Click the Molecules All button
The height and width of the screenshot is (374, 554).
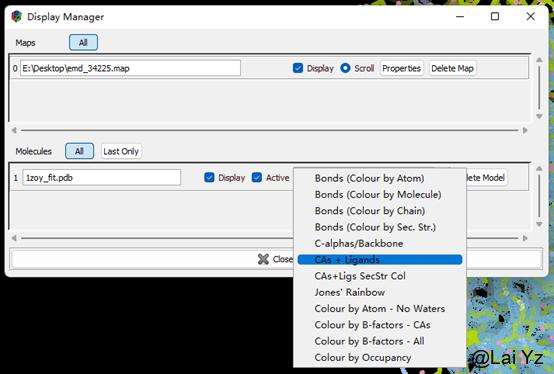pos(79,151)
